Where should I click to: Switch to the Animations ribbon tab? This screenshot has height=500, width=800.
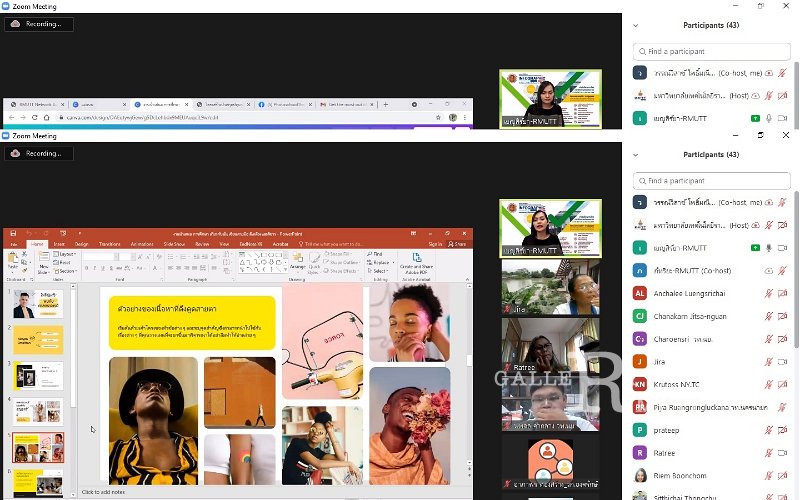tap(143, 243)
